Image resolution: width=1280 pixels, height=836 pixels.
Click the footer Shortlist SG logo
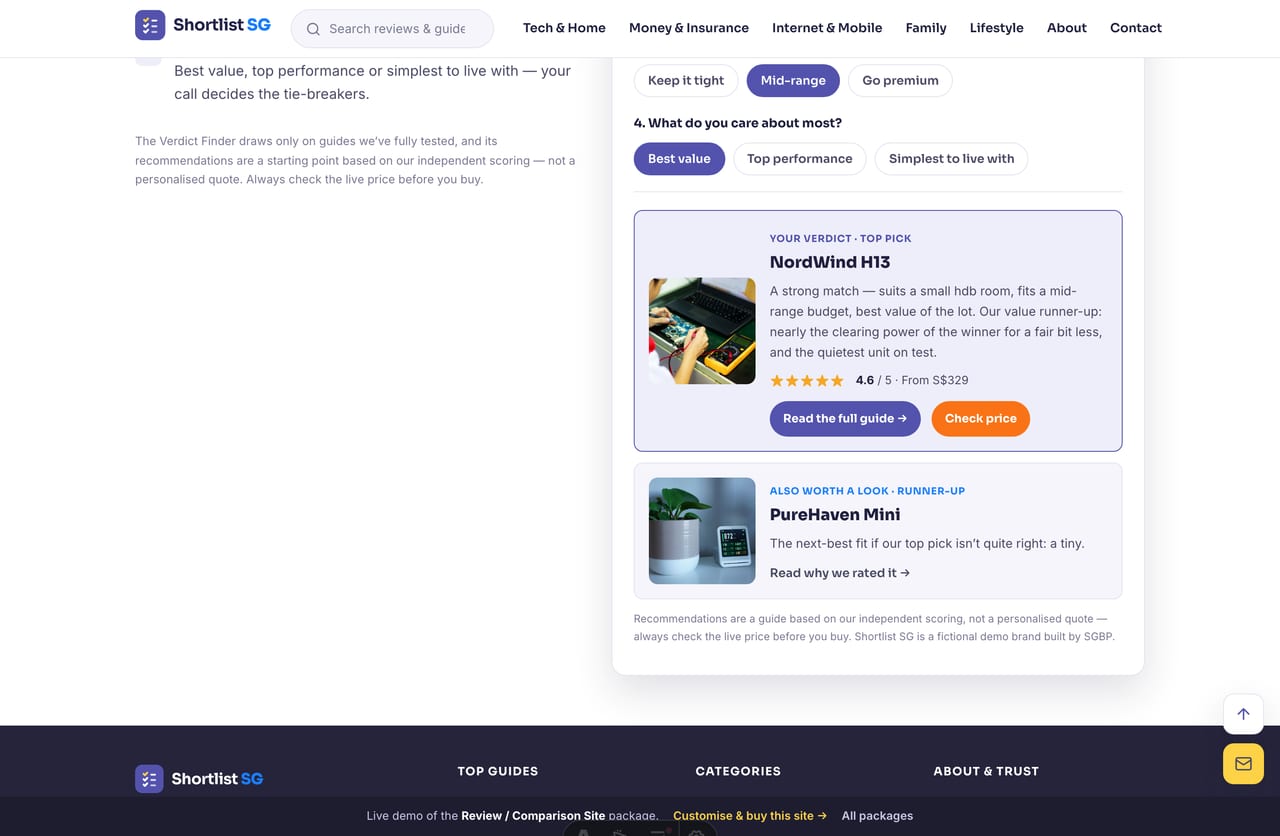click(x=199, y=778)
